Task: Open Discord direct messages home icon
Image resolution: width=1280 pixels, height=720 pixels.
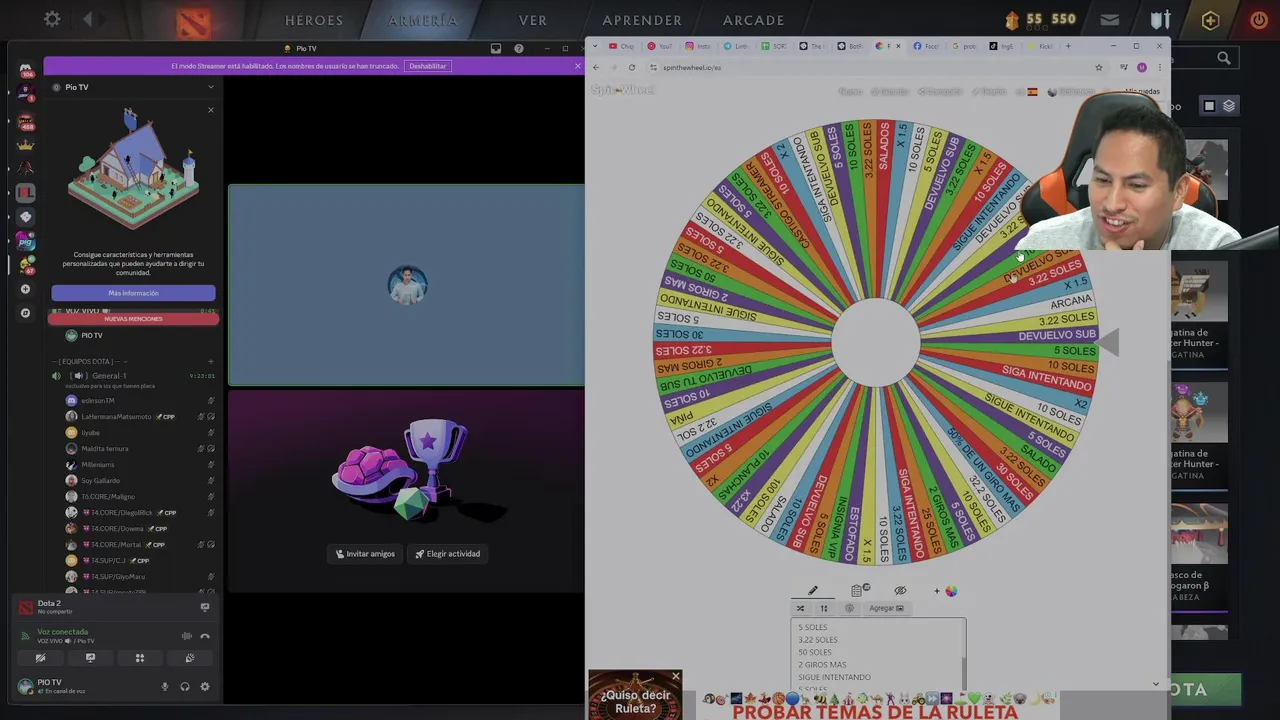Action: click(26, 68)
